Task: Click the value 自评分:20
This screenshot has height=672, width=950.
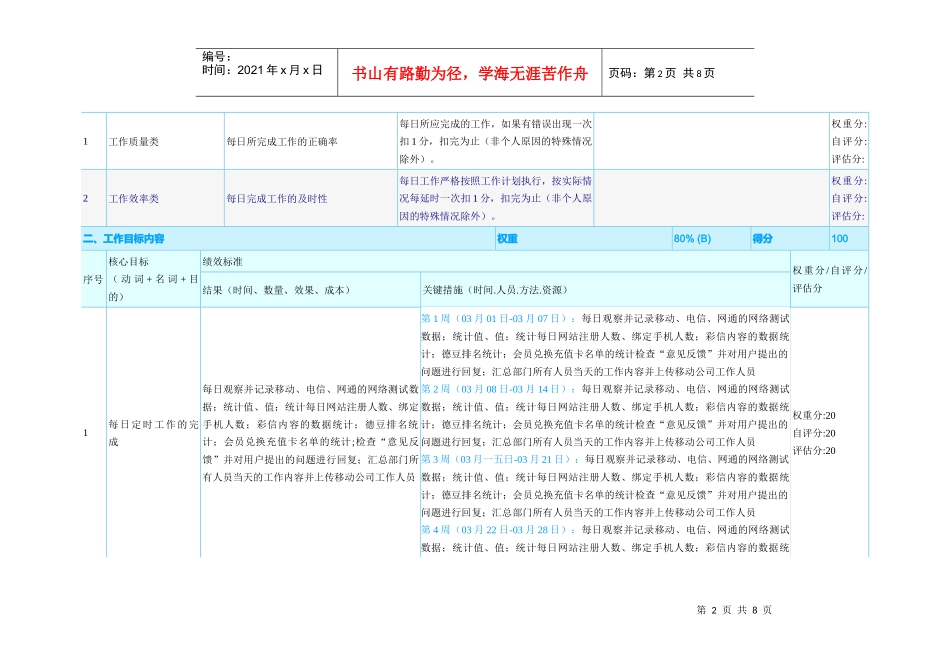Action: click(x=814, y=433)
